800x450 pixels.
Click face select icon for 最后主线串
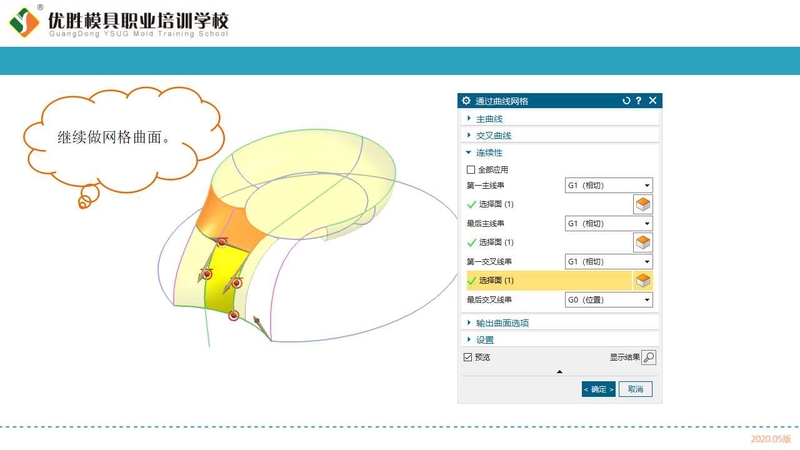coord(643,242)
